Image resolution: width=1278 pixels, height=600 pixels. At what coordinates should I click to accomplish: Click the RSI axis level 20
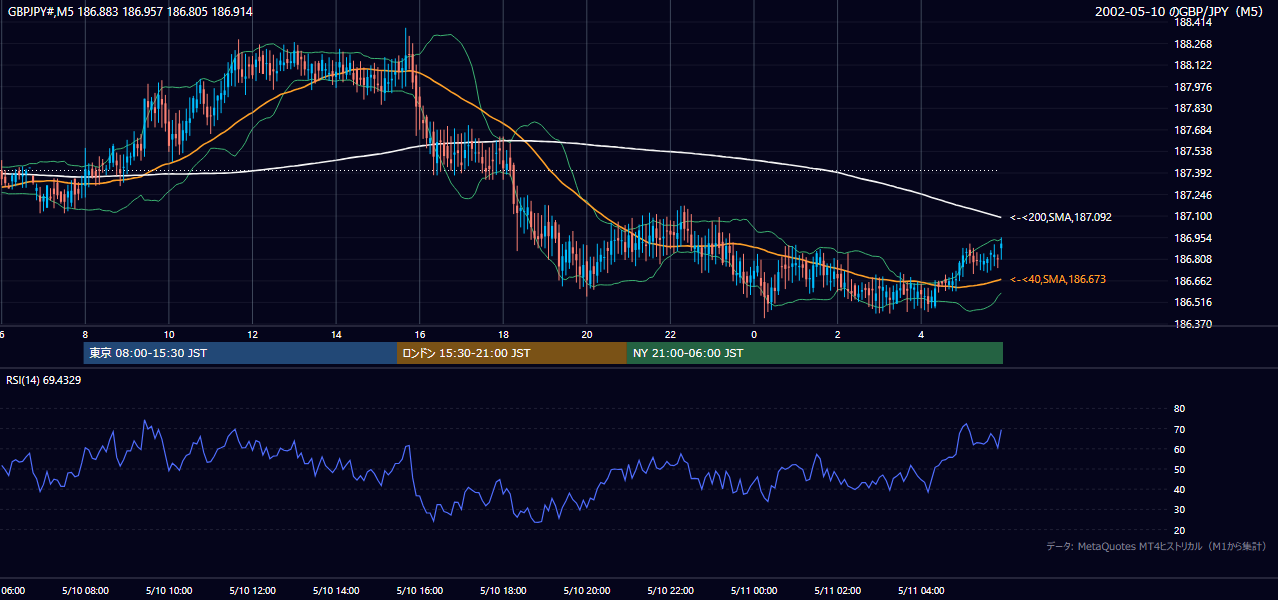click(1179, 530)
